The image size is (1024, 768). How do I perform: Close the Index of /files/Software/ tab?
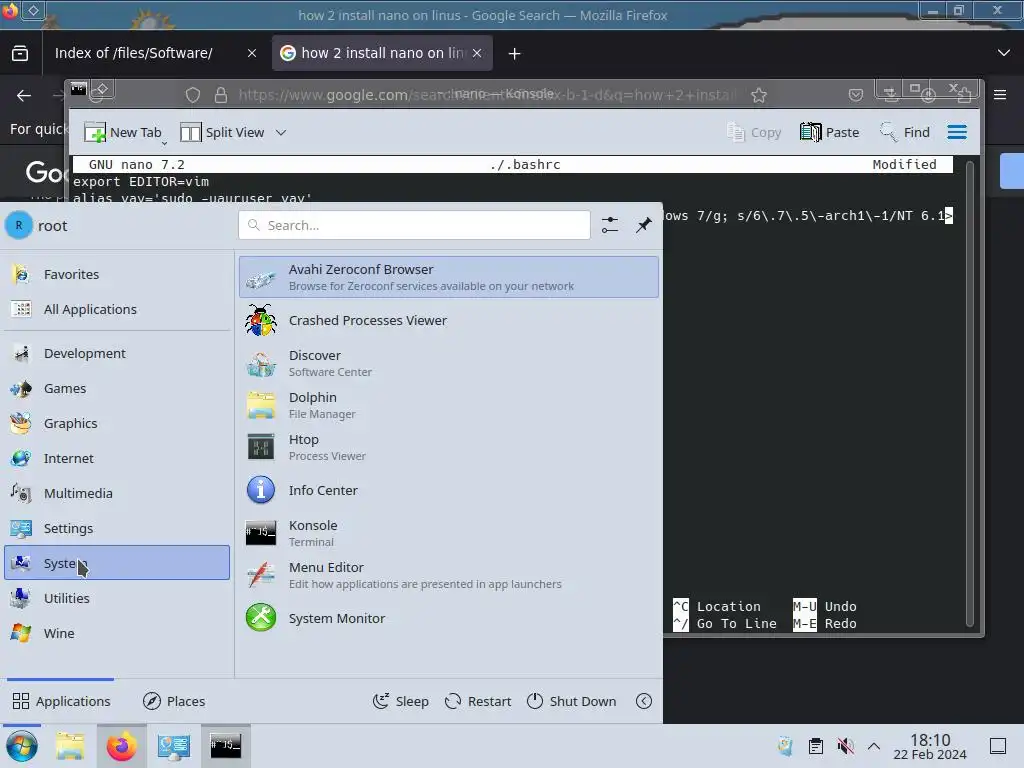(251, 53)
